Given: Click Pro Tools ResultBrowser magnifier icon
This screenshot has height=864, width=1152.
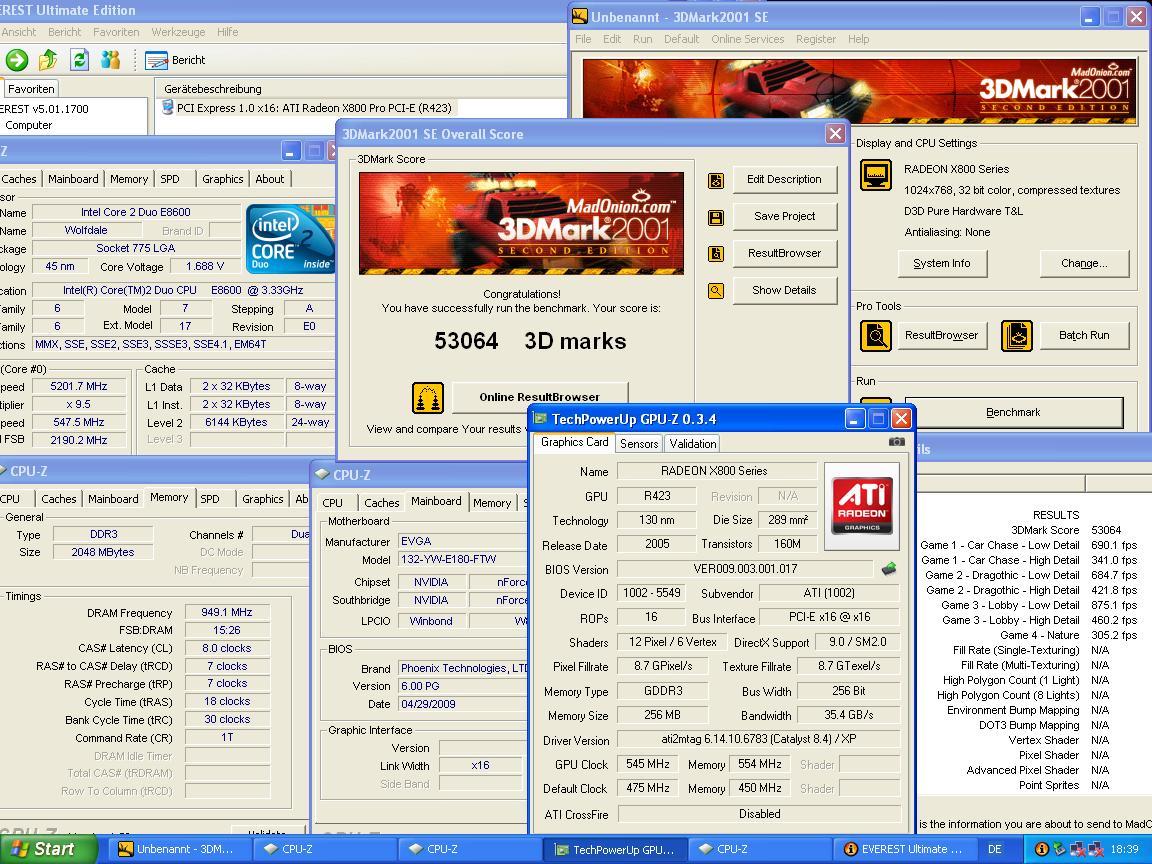Looking at the screenshot, I should point(876,336).
